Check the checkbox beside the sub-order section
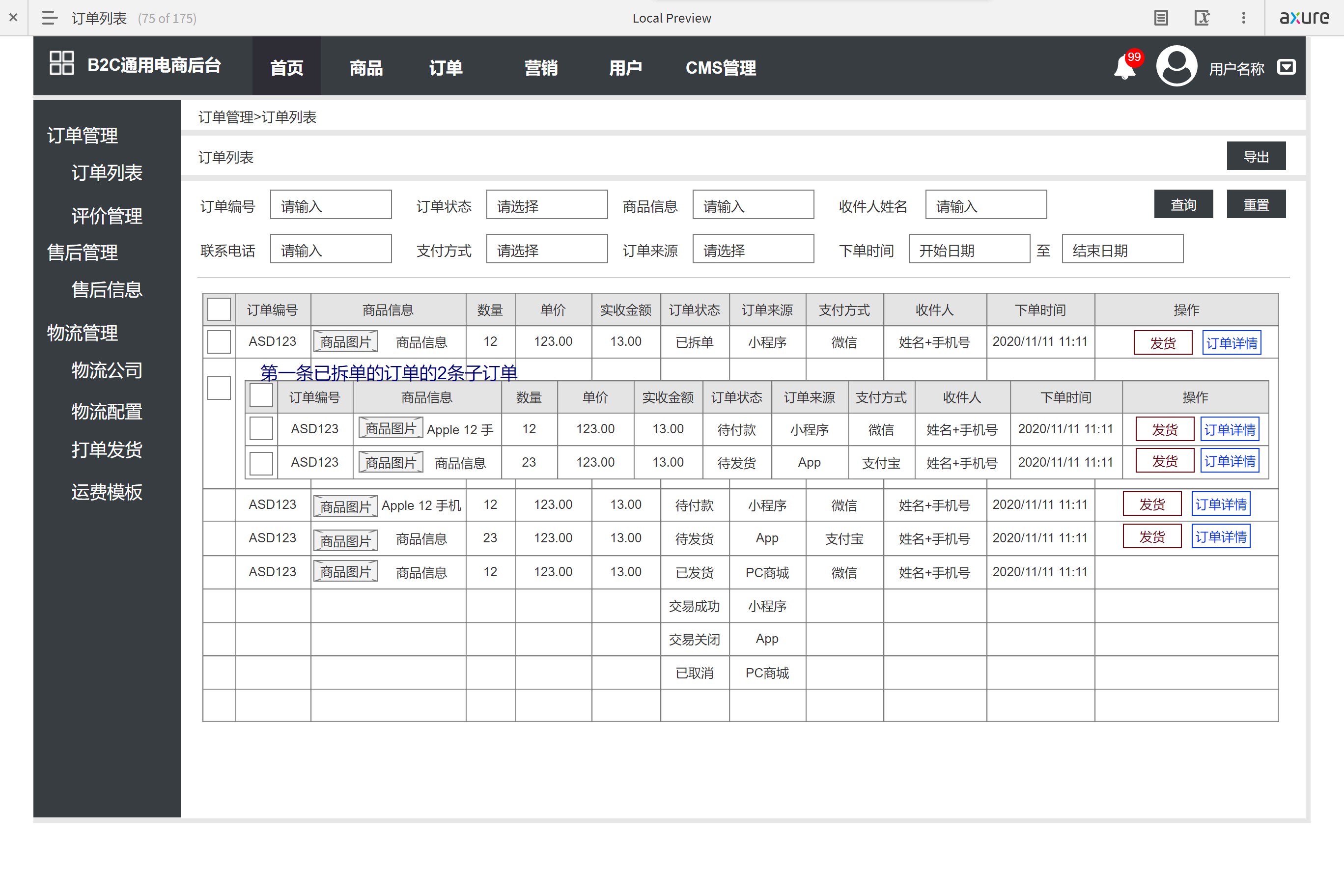 tap(219, 388)
